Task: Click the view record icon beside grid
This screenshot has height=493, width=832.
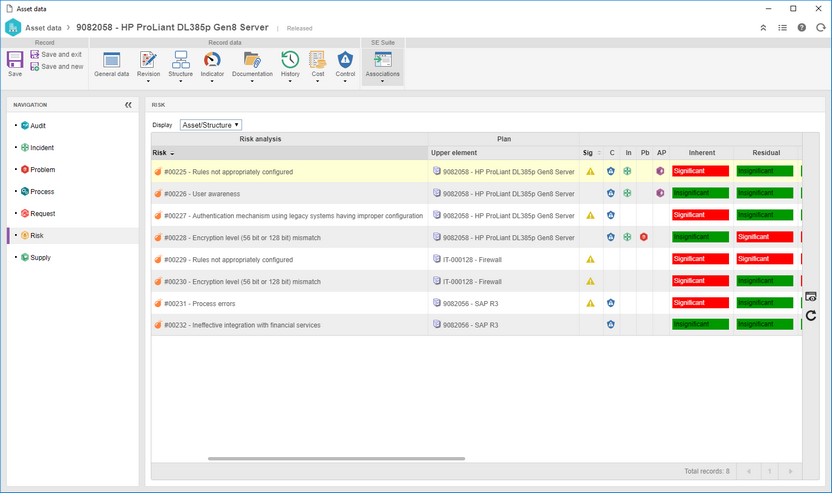Action: (x=811, y=297)
